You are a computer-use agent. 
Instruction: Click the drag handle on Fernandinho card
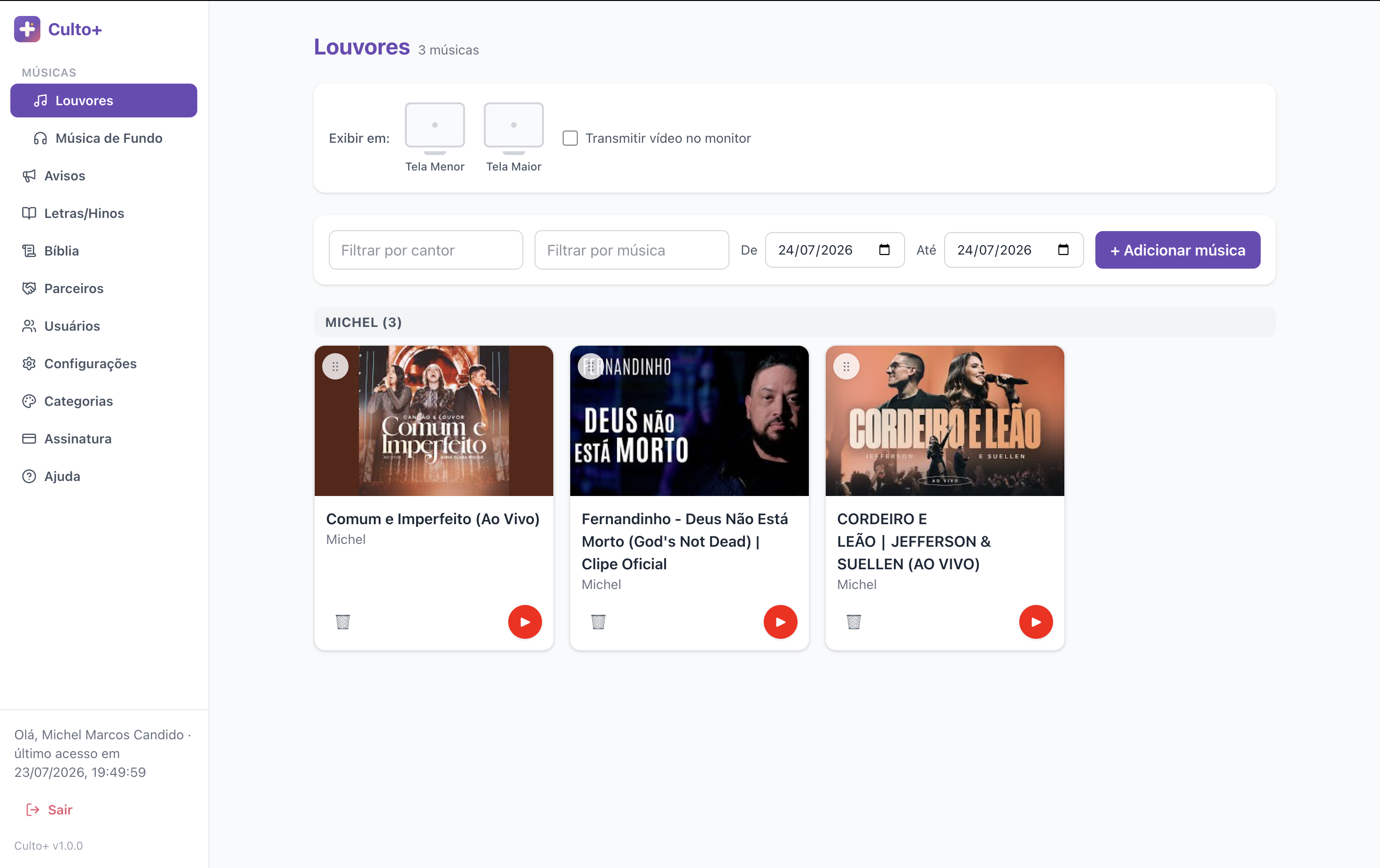591,367
